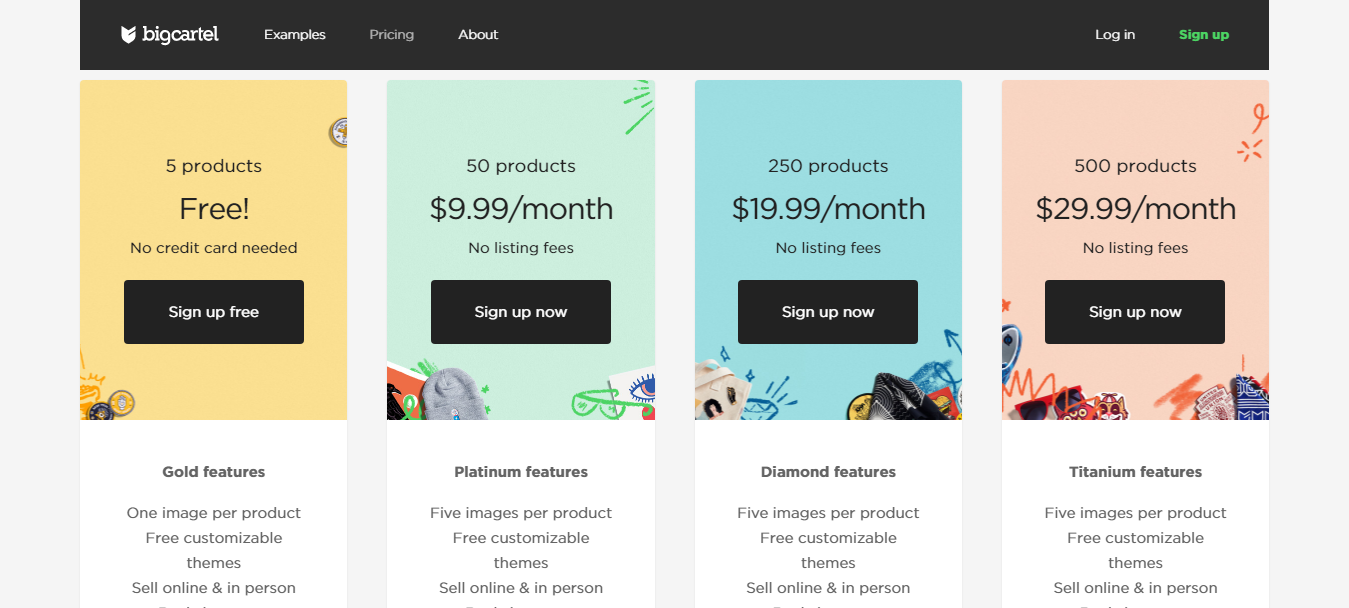Open the About page

(x=478, y=35)
